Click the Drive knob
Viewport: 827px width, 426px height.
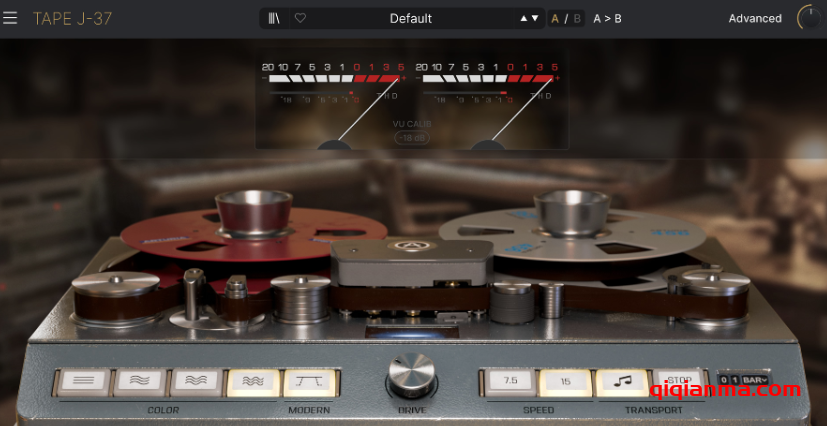(412, 374)
